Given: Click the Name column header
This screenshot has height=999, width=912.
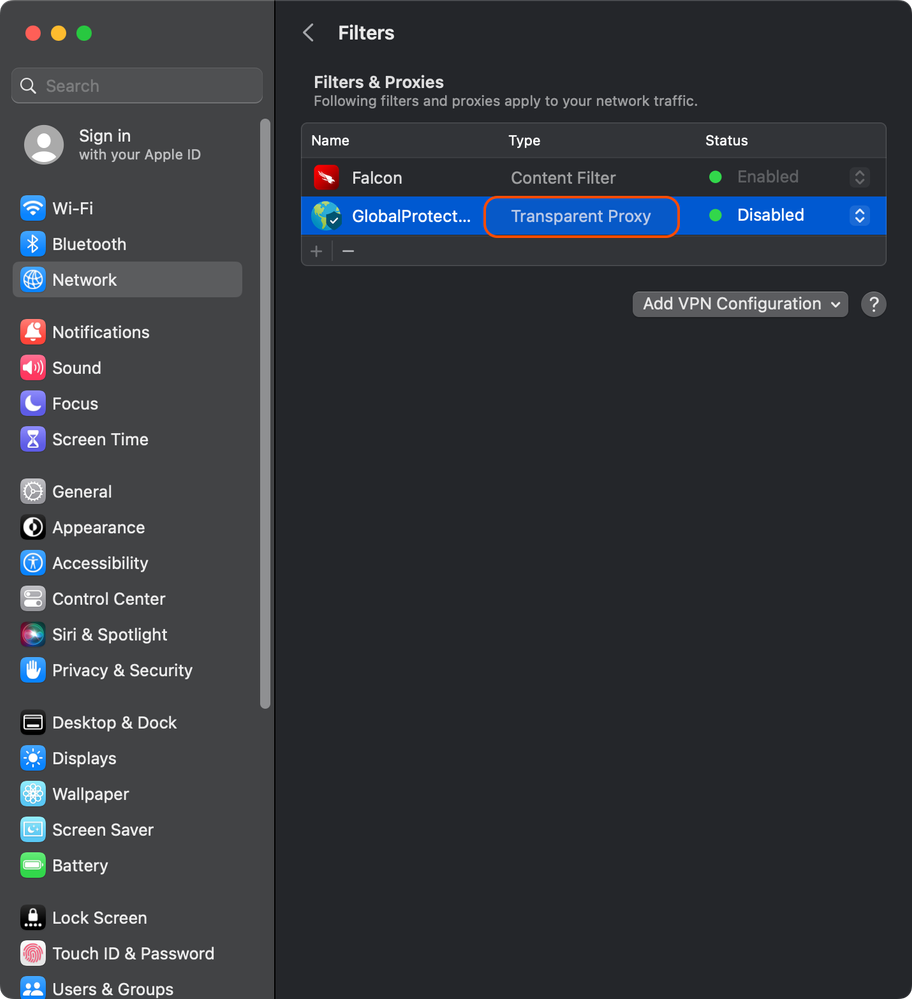Looking at the screenshot, I should (x=330, y=140).
